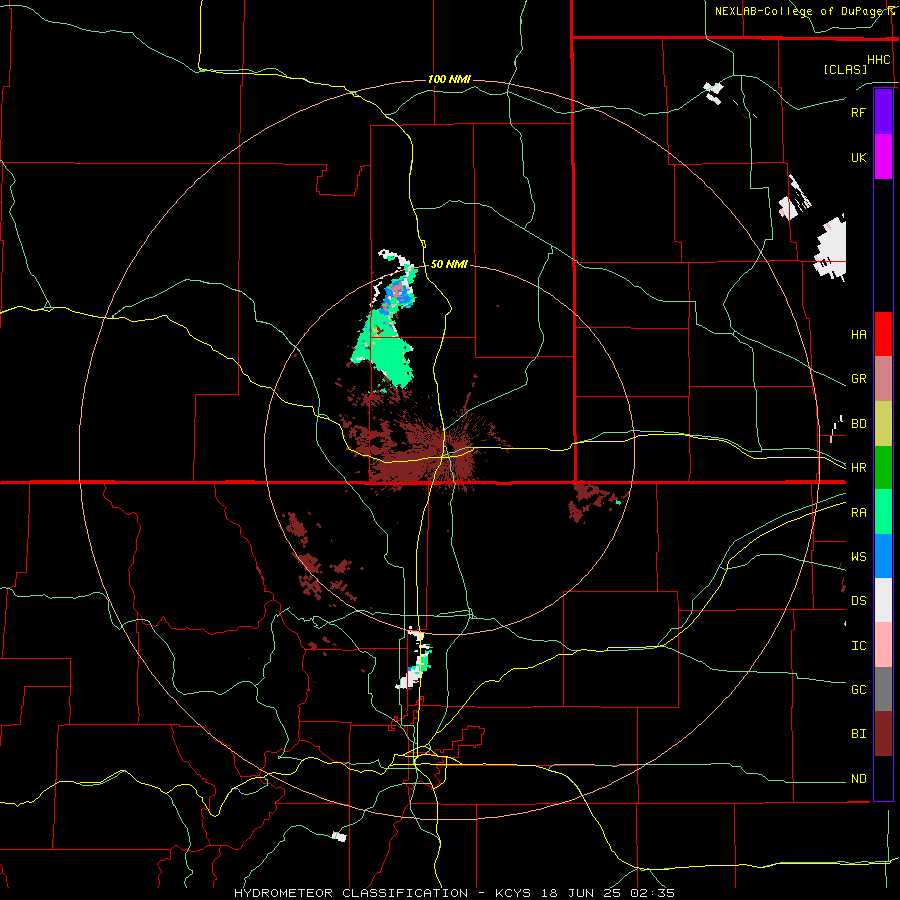Image resolution: width=900 pixels, height=900 pixels.
Task: Click the small storm cell south of 50 NMI ring
Action: pyautogui.click(x=416, y=659)
